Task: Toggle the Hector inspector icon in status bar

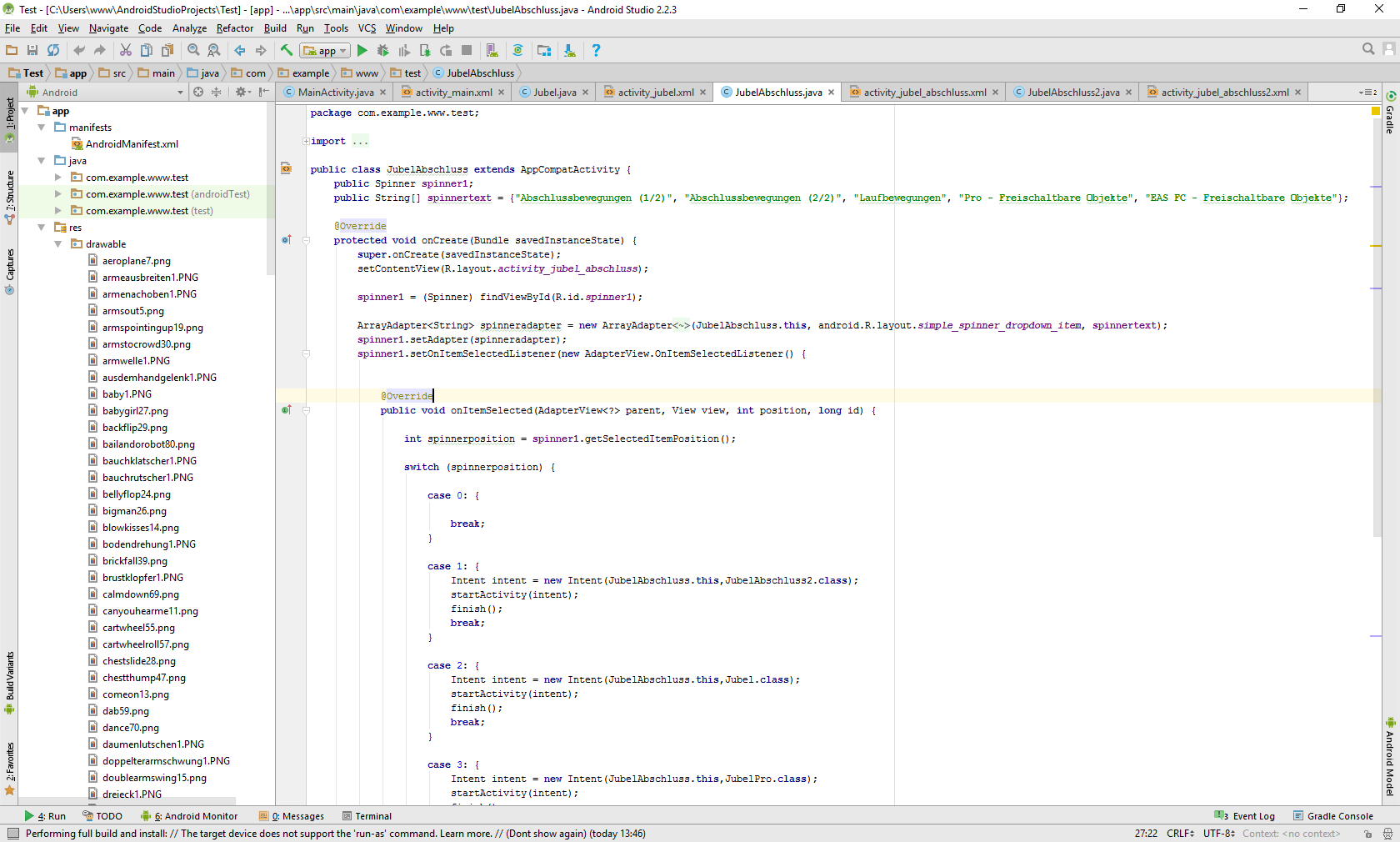Action: click(1387, 834)
